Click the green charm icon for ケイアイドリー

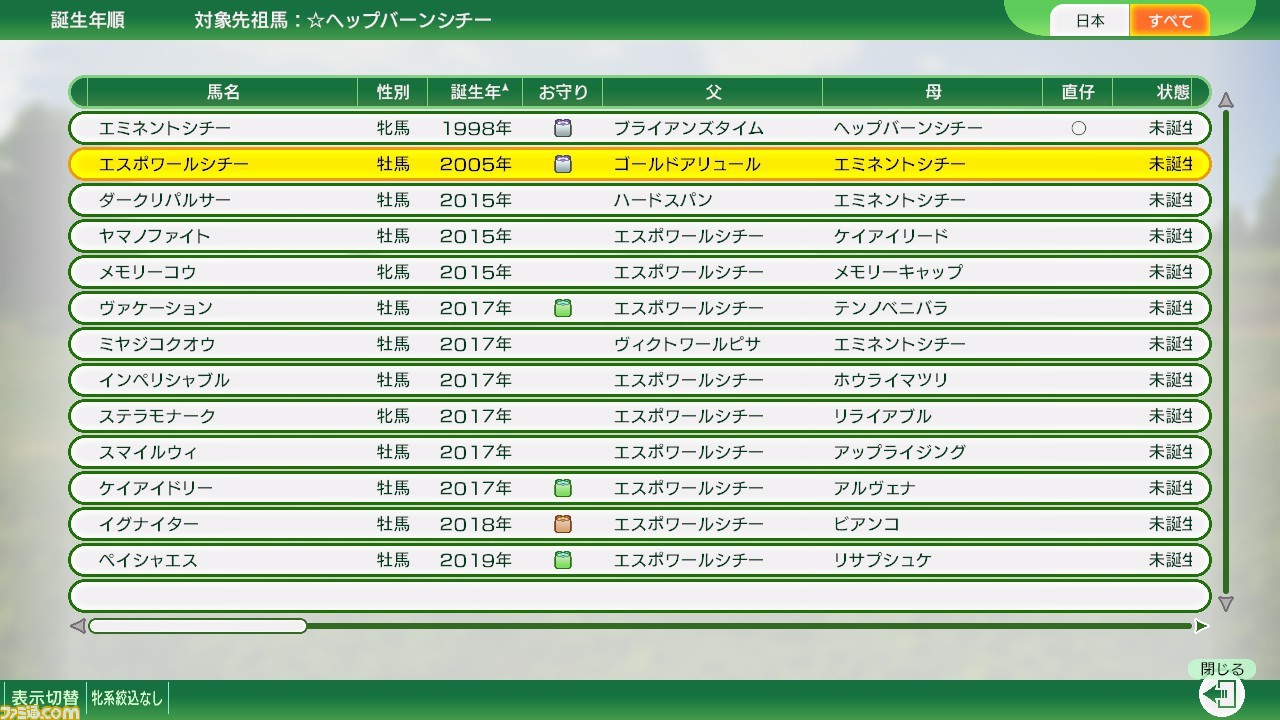[x=563, y=488]
